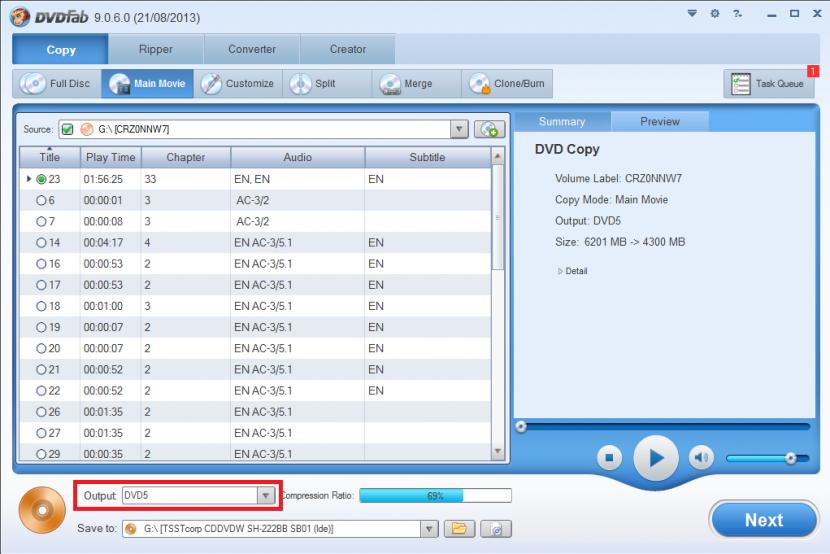Select the title 6 radio button
The image size is (830, 554).
point(42,200)
